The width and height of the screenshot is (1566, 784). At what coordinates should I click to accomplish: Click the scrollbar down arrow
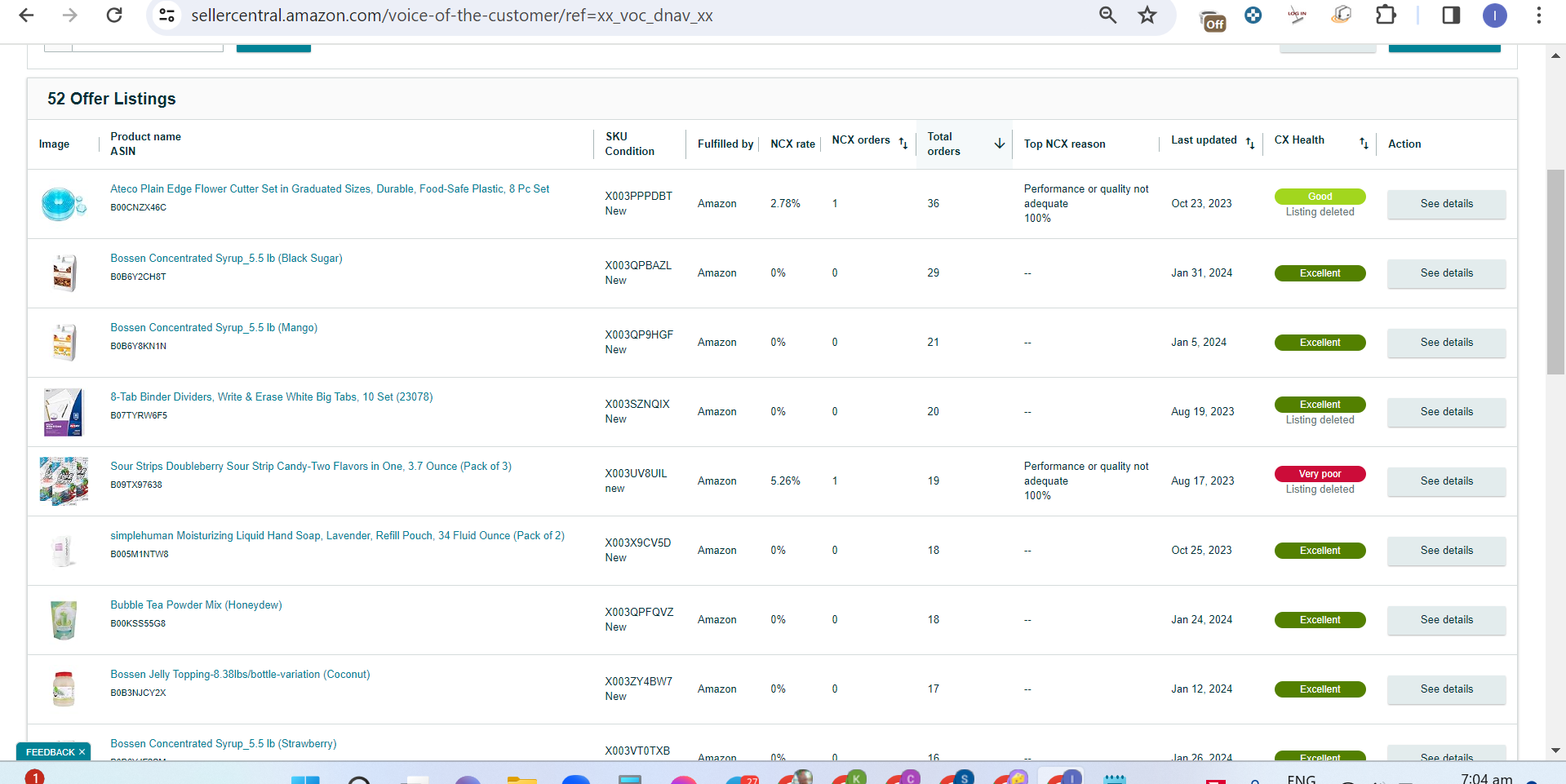tap(1555, 751)
